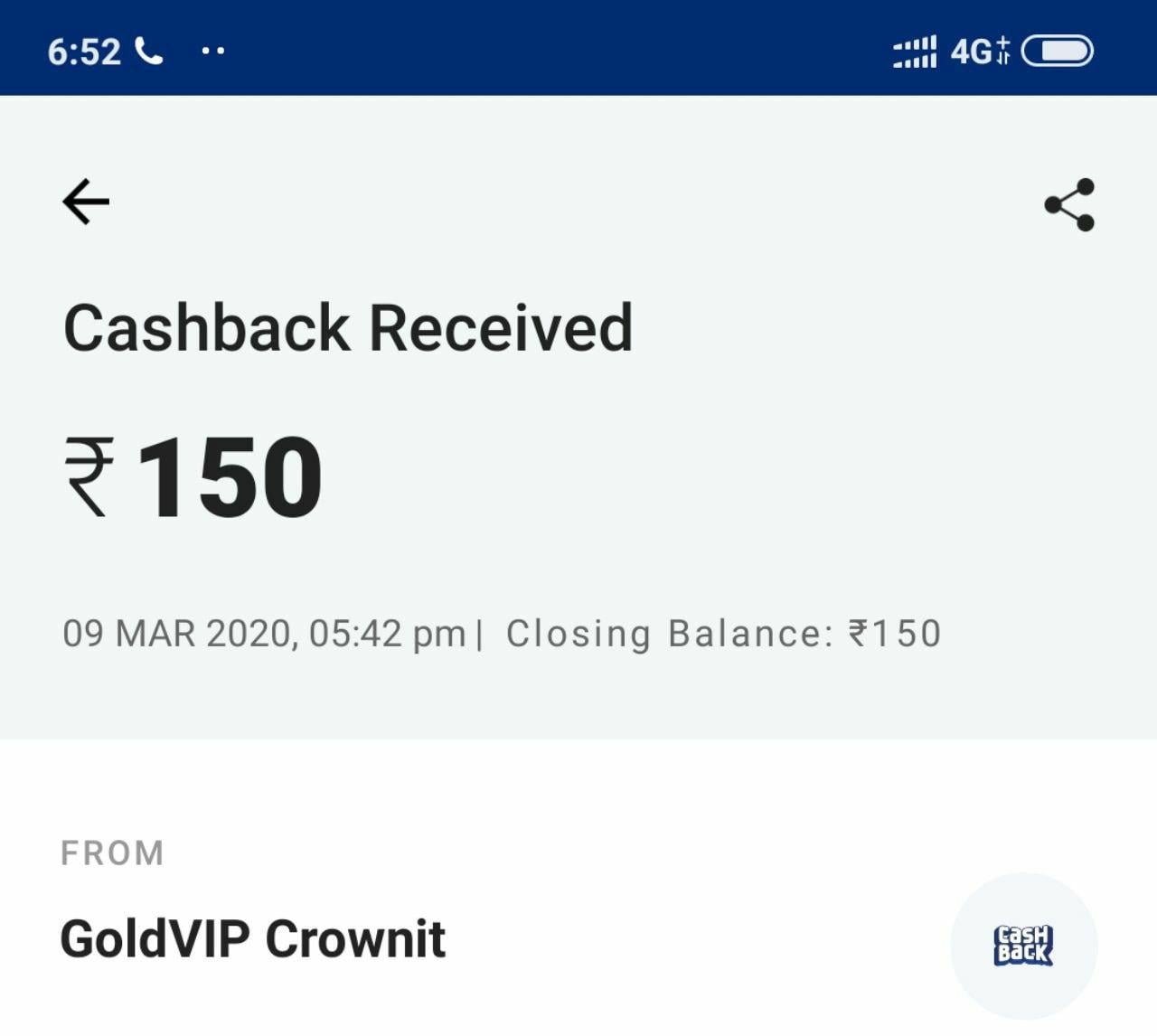Tap the 09 MAR 2020 timestamp
The height and width of the screenshot is (1036, 1157).
coord(177,633)
